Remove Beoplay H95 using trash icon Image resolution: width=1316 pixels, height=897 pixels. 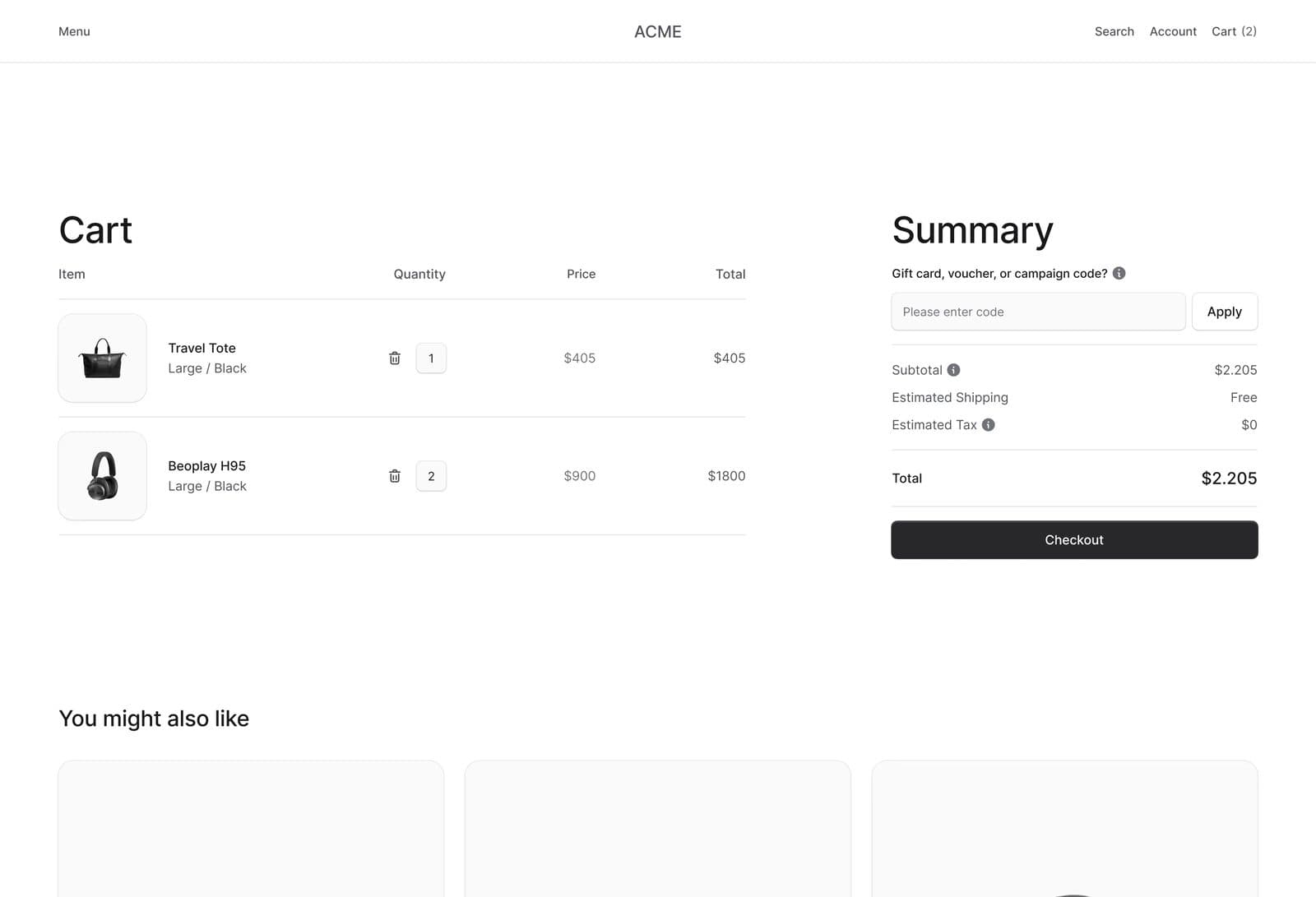point(395,476)
